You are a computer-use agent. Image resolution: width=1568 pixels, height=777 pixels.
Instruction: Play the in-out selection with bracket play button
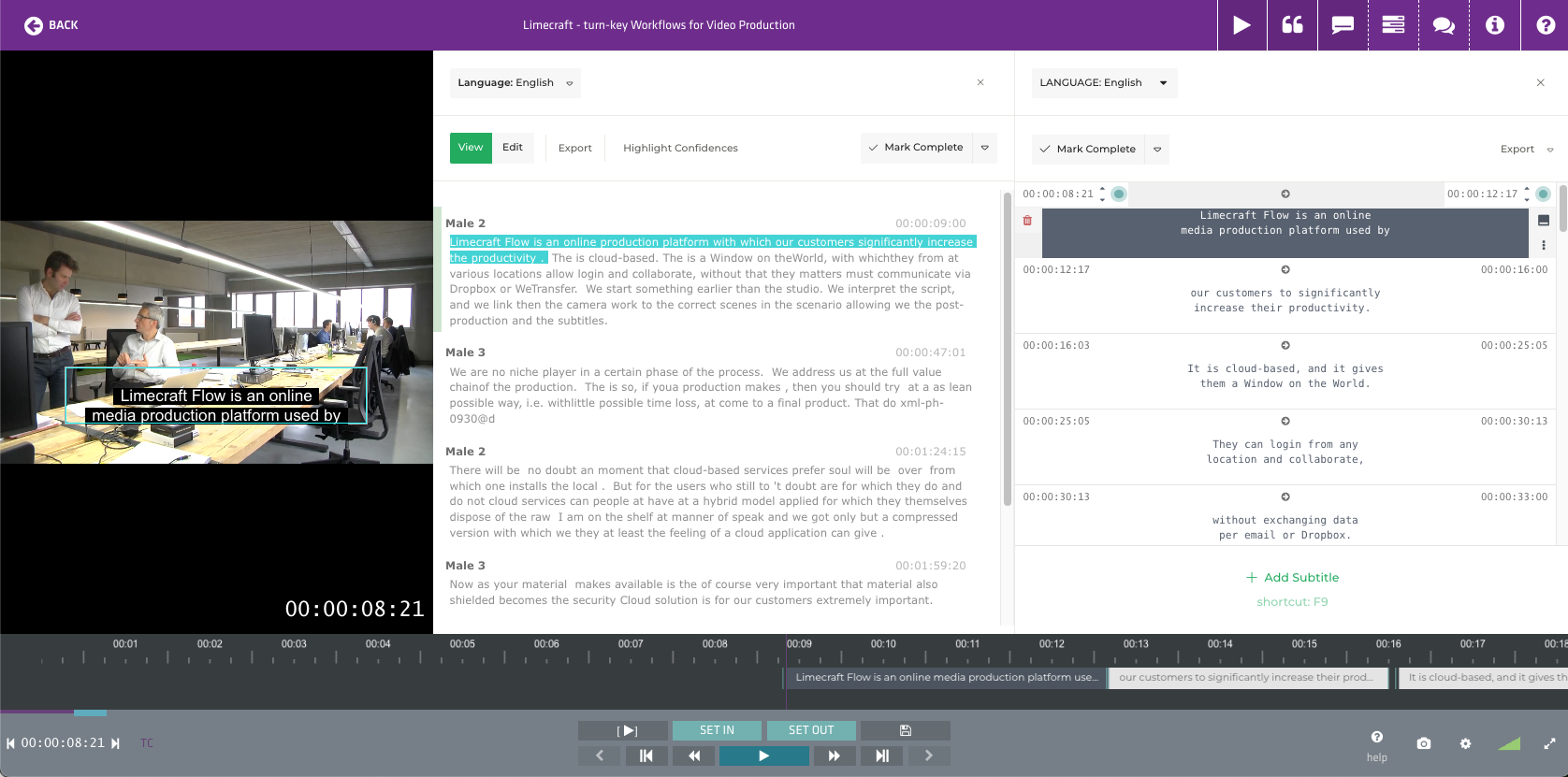623,730
